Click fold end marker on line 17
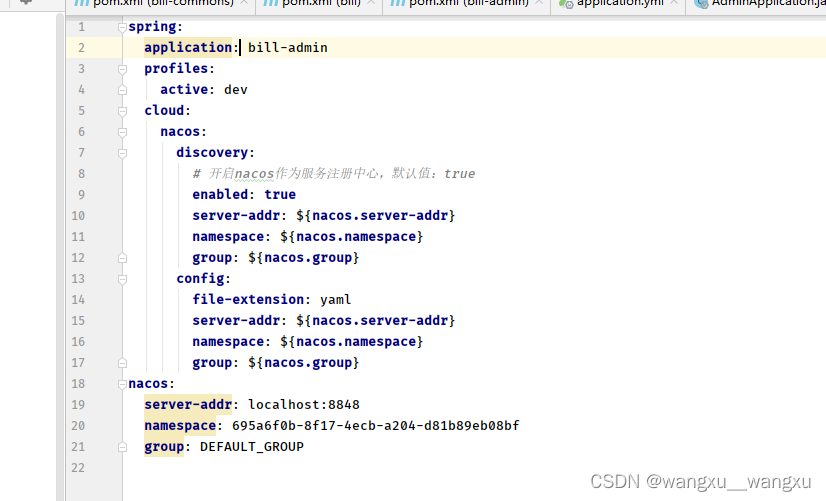 pyautogui.click(x=122, y=363)
